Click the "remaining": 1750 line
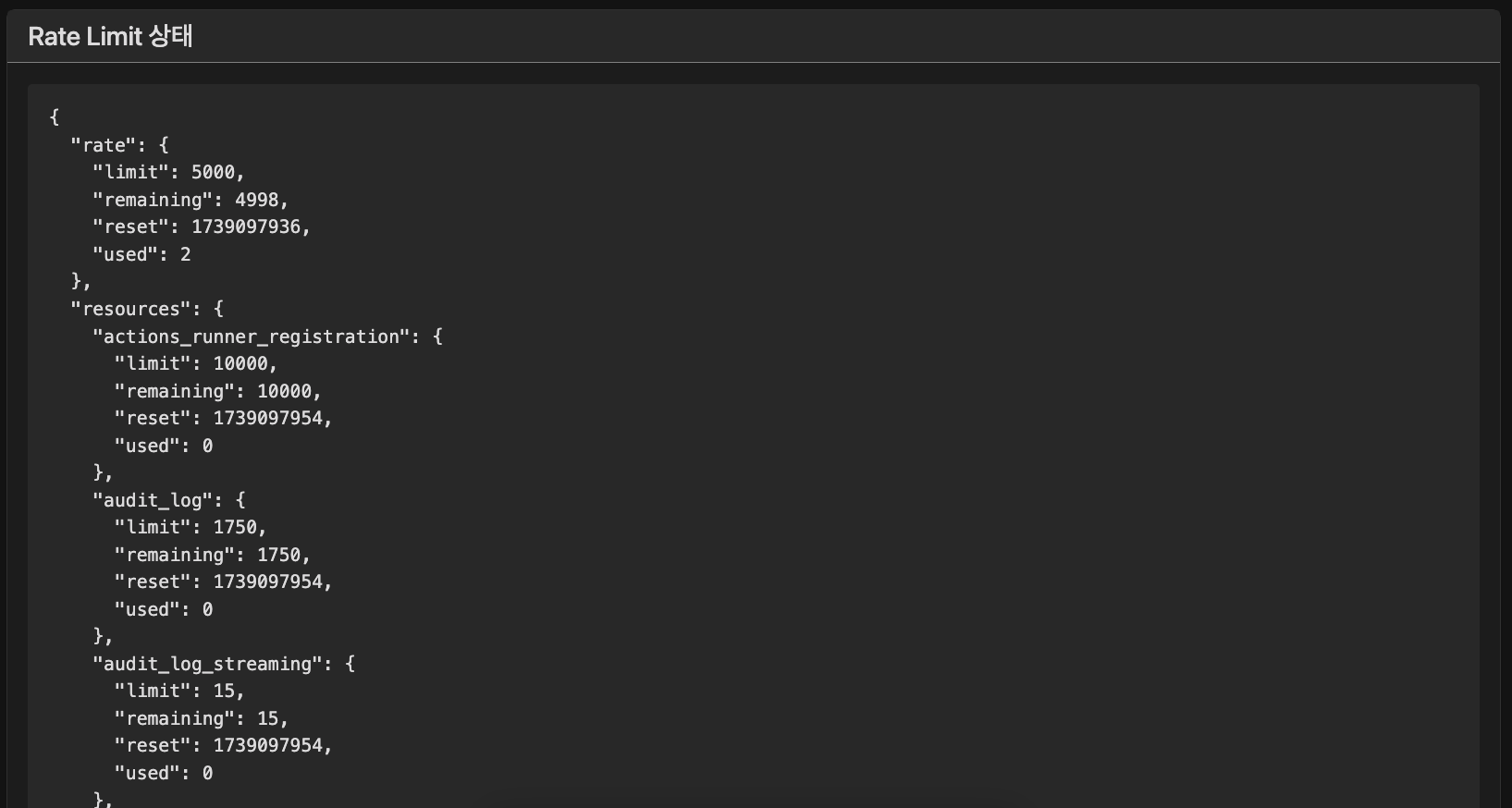This screenshot has height=808, width=1512. coord(212,555)
